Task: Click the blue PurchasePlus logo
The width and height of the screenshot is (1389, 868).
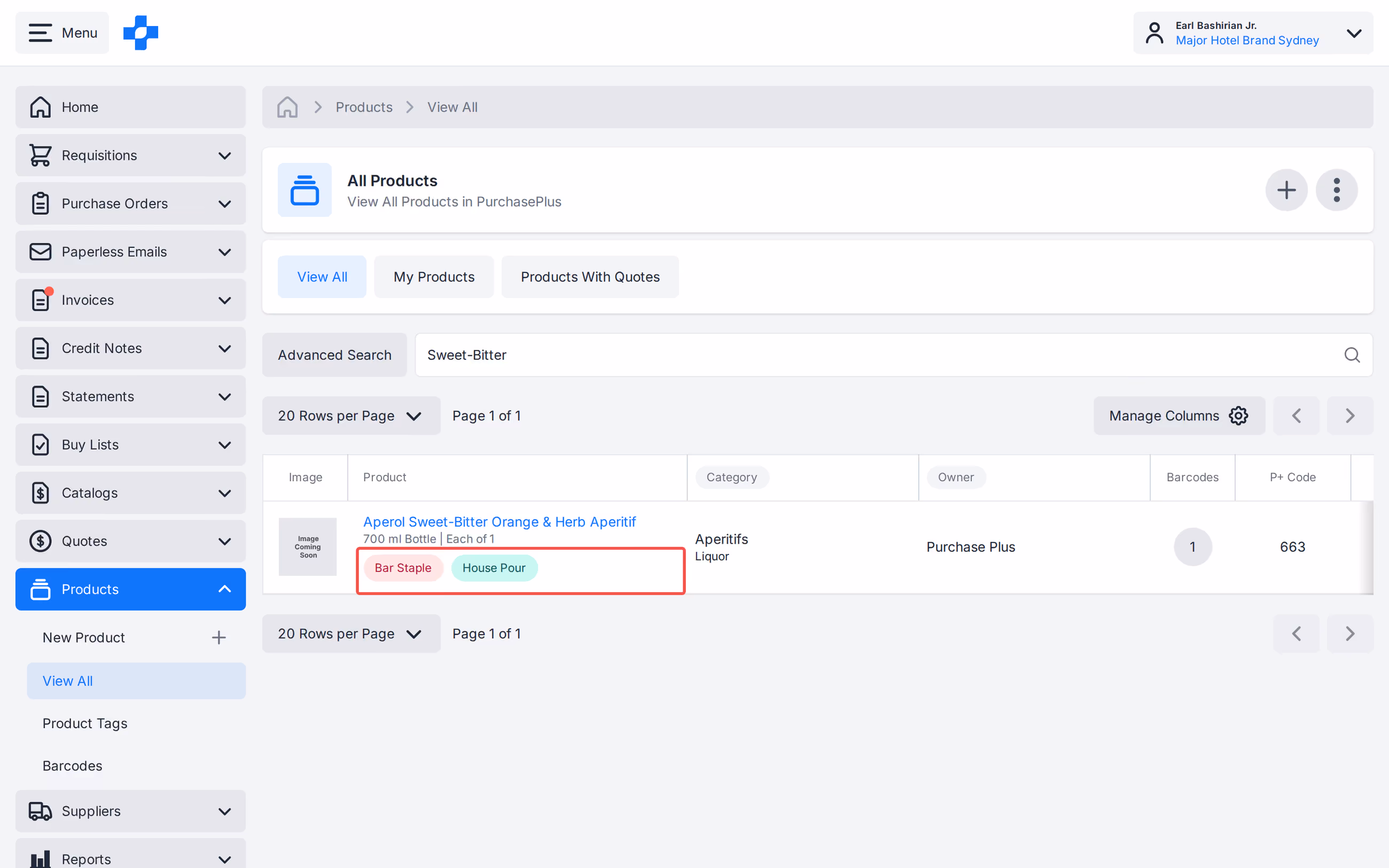Action: (141, 33)
